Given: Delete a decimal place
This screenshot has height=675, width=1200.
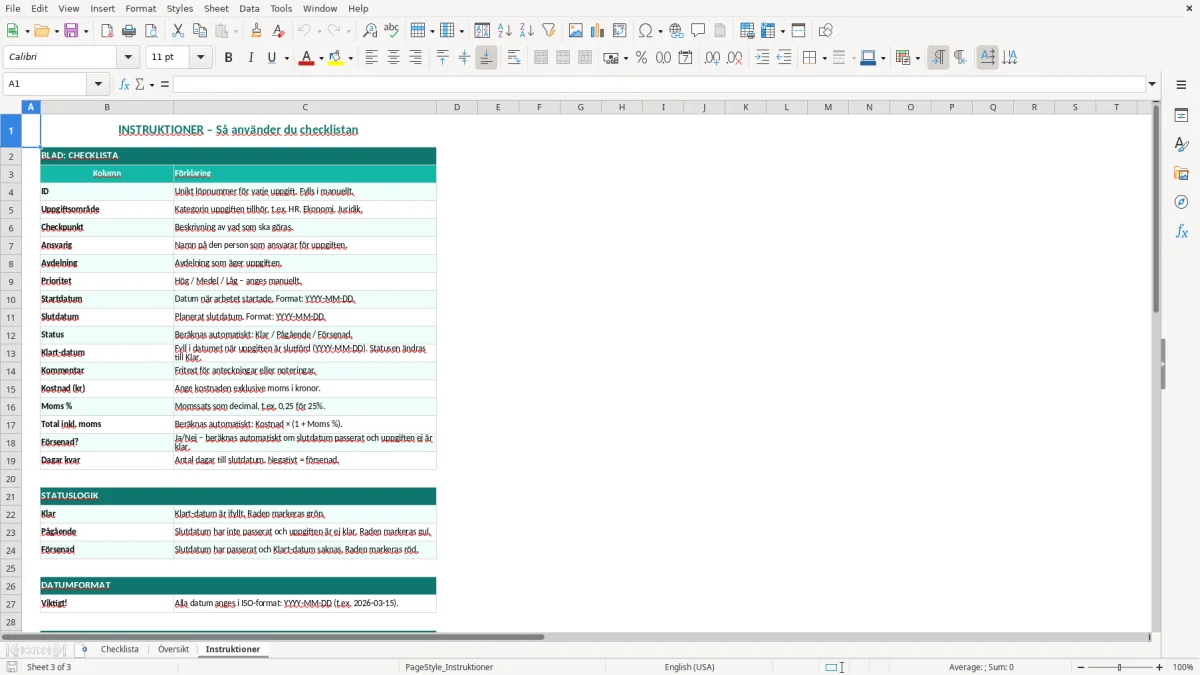Looking at the screenshot, I should (x=734, y=58).
